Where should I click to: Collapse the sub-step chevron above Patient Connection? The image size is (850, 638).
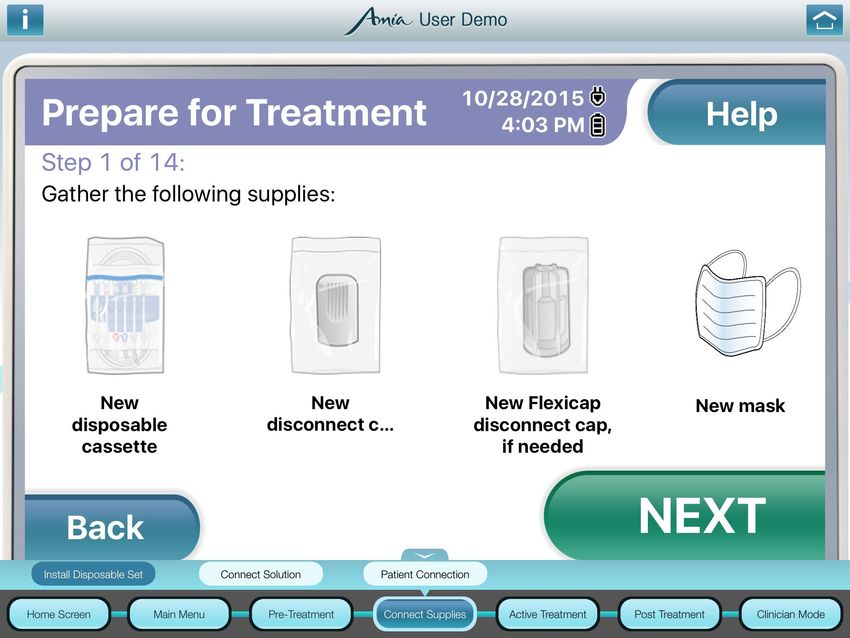pos(424,555)
